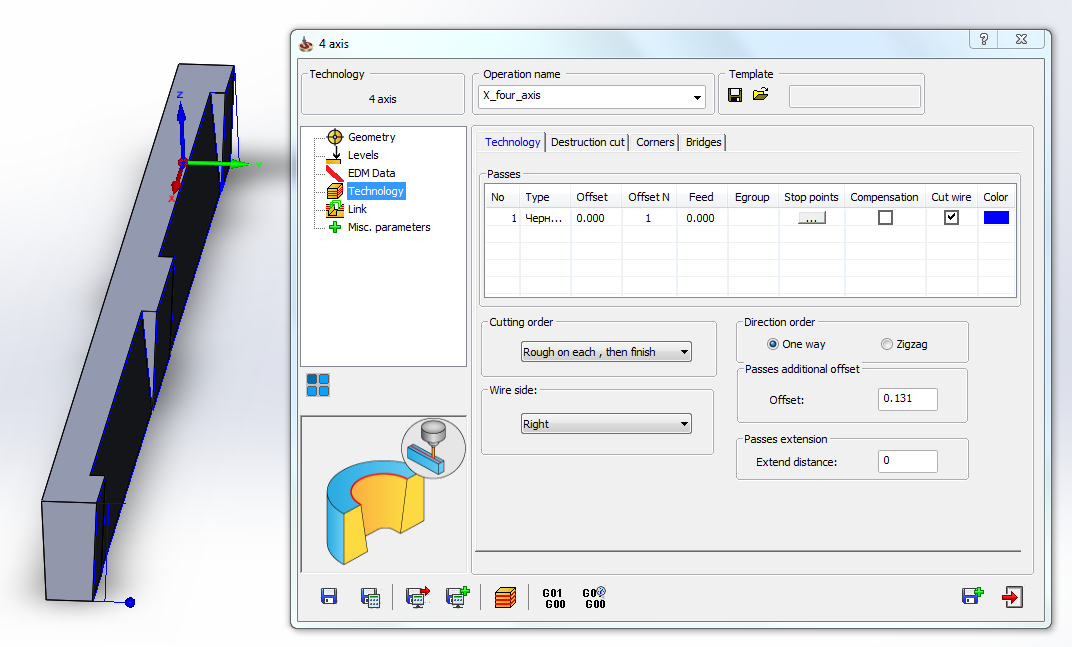1072x647 pixels.
Task: Click the Stop points column header
Action: 811,197
